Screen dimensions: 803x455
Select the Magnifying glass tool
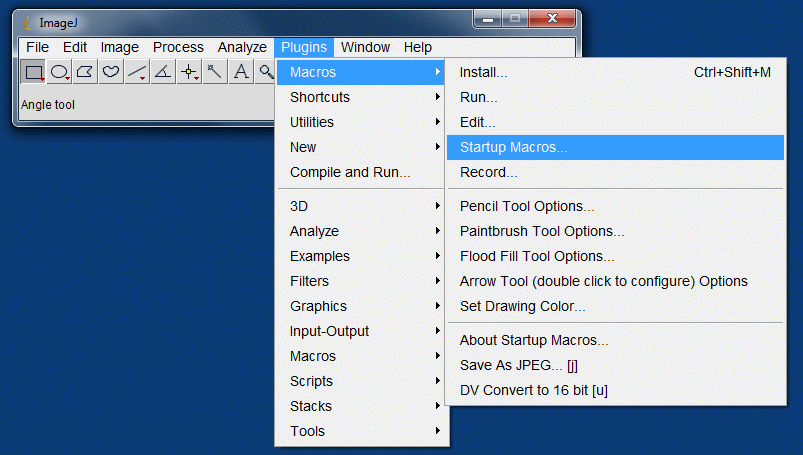coord(265,72)
